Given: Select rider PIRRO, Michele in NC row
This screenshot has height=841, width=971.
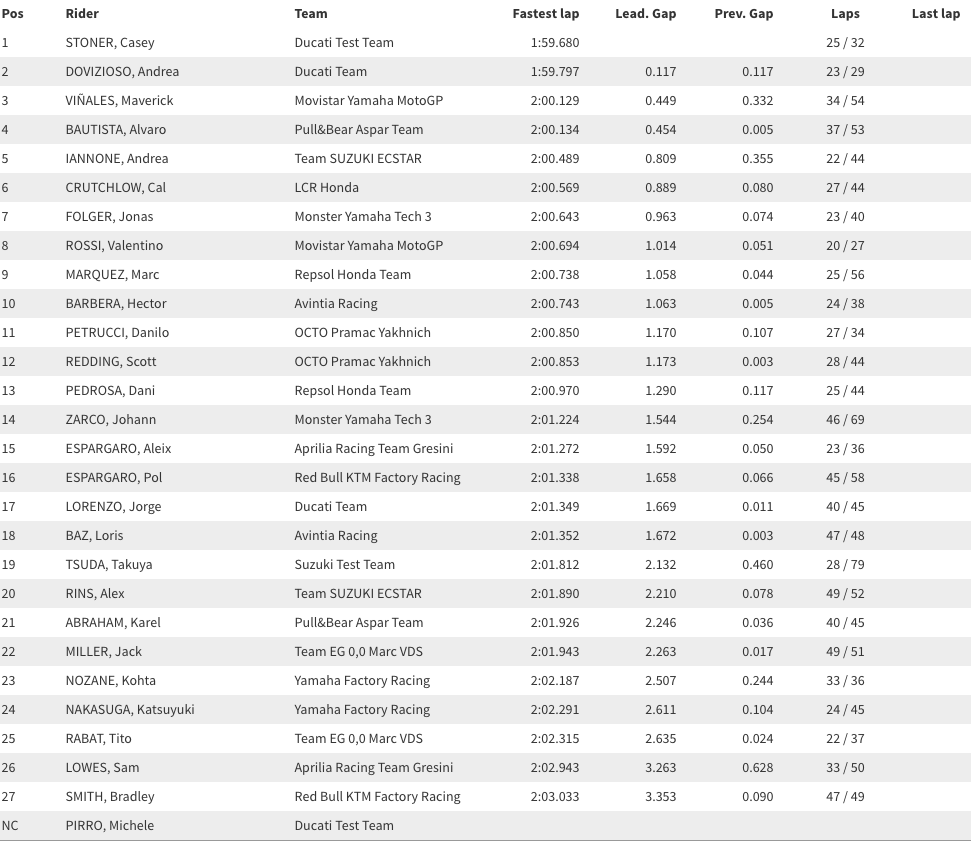Looking at the screenshot, I should pyautogui.click(x=109, y=826).
